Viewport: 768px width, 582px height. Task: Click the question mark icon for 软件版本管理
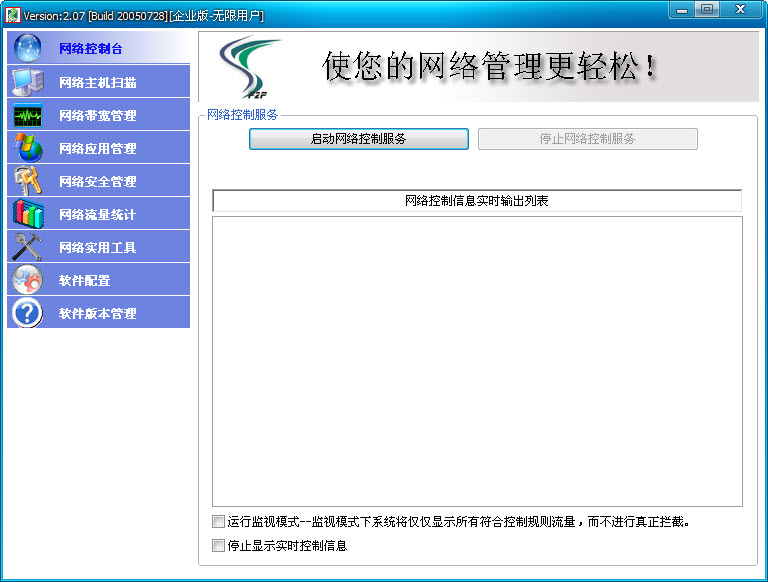27,313
